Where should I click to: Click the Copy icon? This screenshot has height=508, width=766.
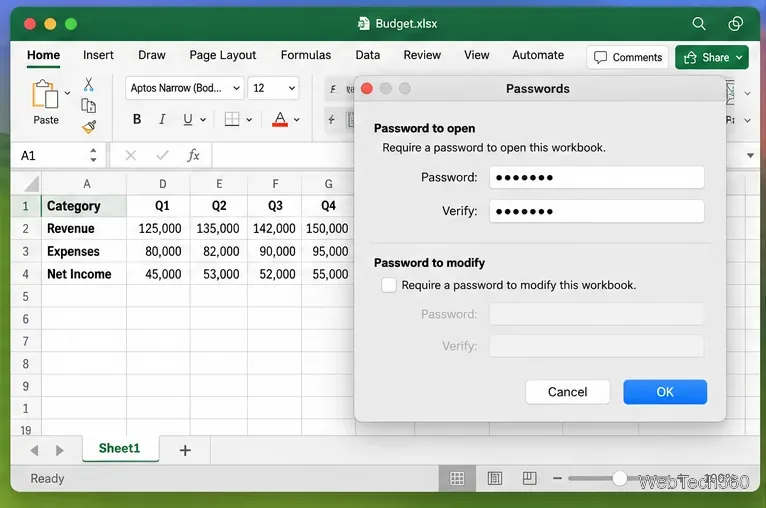pos(88,106)
